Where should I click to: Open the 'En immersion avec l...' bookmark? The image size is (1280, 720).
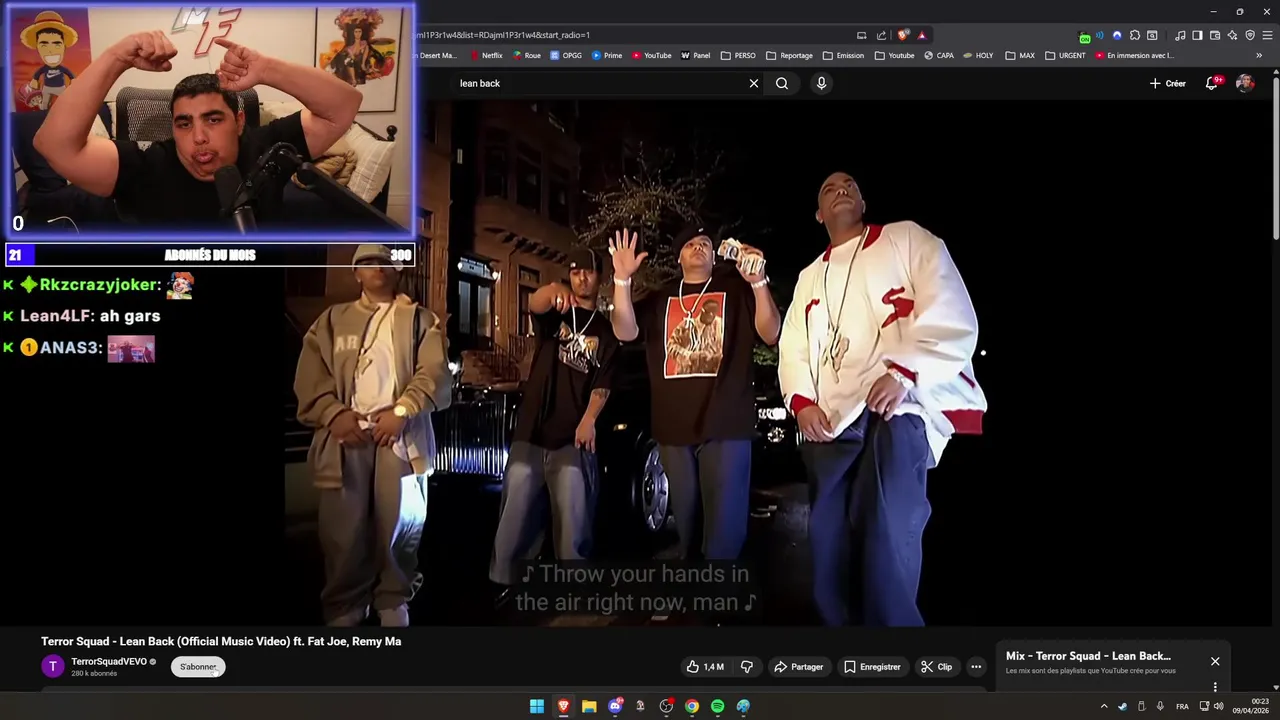click(1135, 56)
